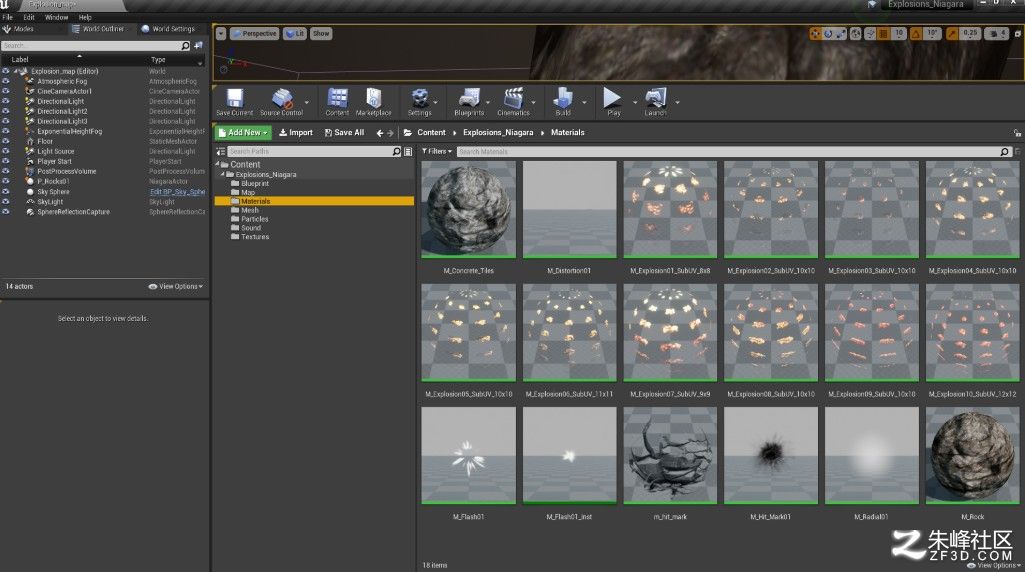Open Edit BP_Sky_Sphere link
This screenshot has width=1025, height=572.
[177, 192]
